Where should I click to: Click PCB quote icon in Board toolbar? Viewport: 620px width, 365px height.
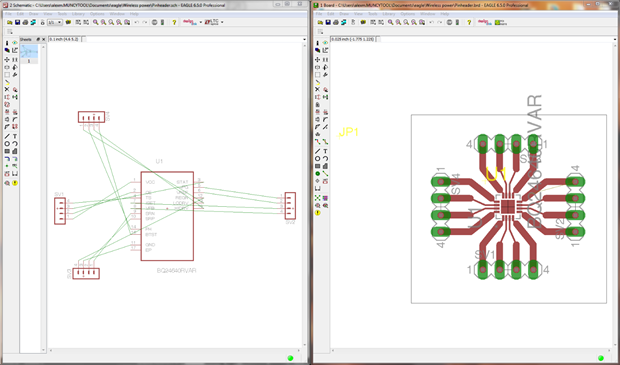501,23
